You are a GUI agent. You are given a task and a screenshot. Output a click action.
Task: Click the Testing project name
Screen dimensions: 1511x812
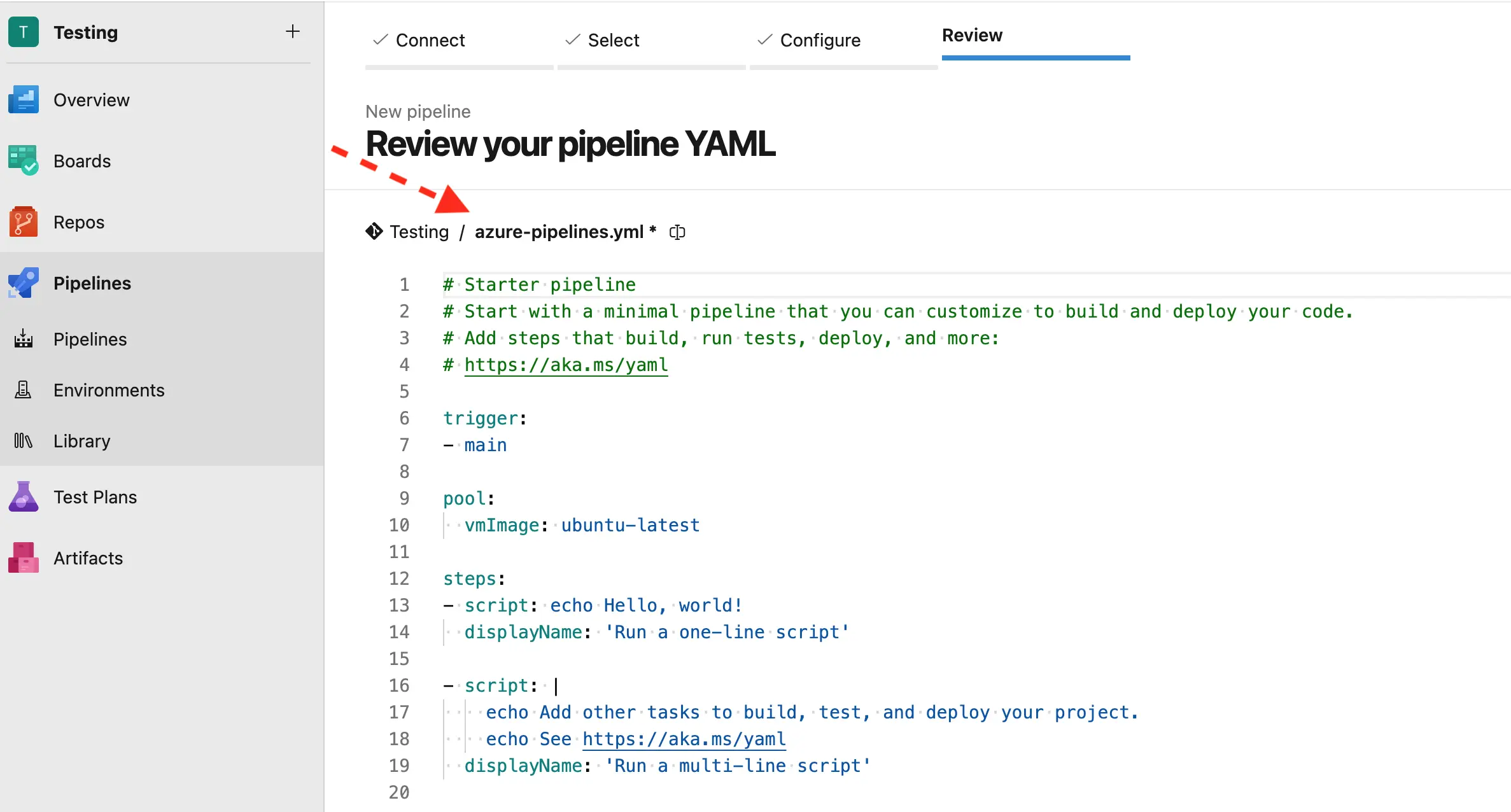pyautogui.click(x=86, y=32)
